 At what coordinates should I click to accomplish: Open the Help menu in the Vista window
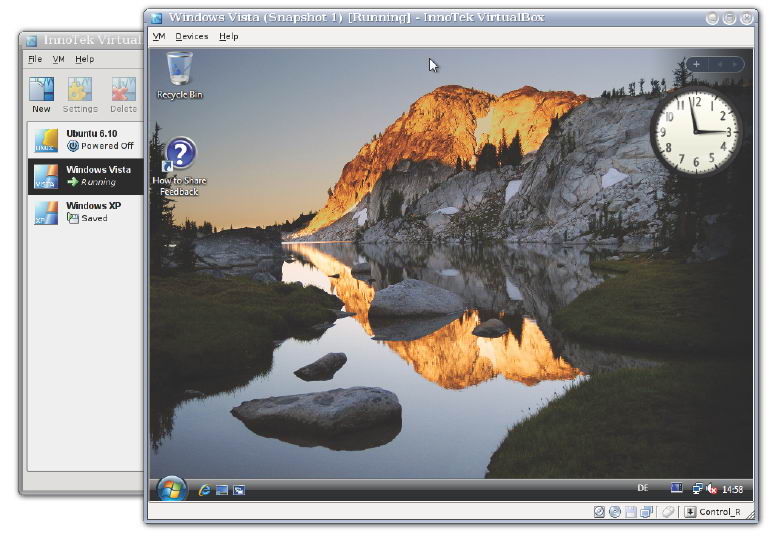228,36
